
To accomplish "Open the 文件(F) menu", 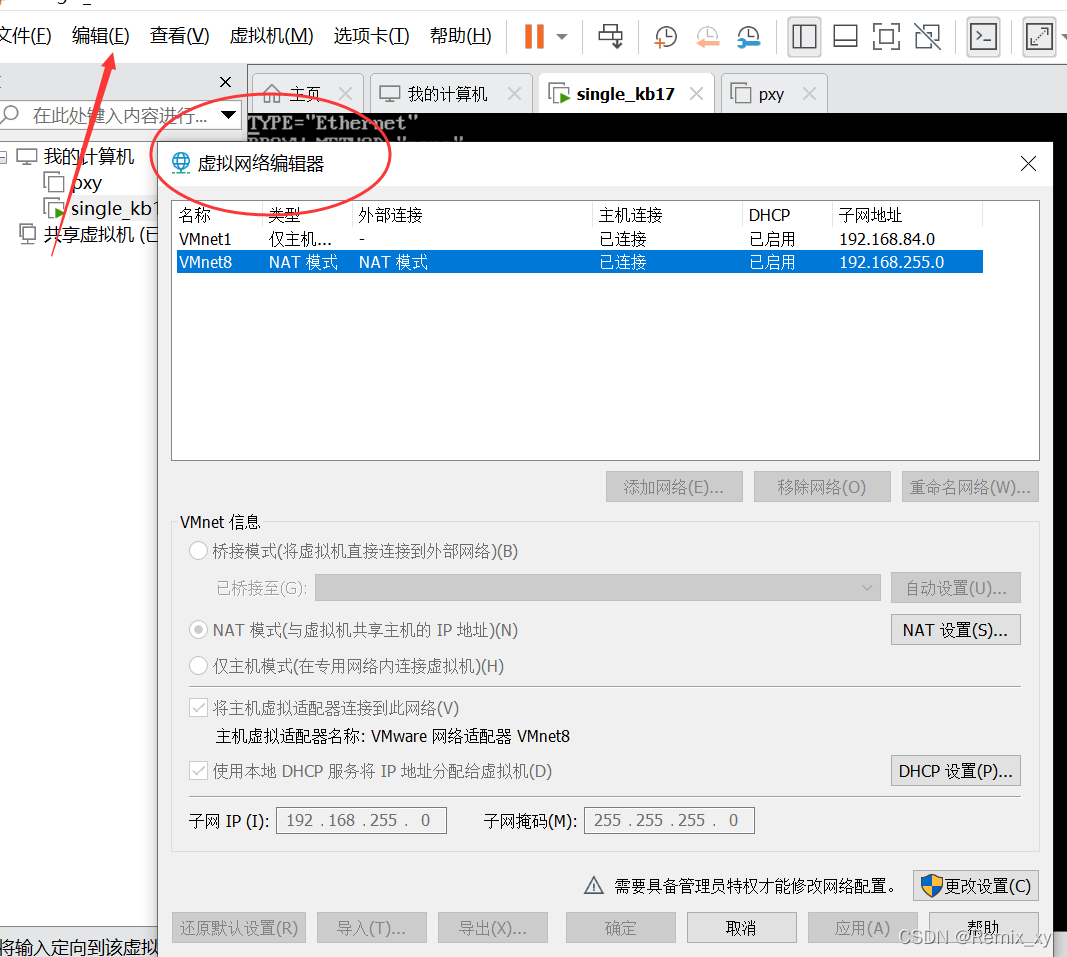I will click(24, 35).
